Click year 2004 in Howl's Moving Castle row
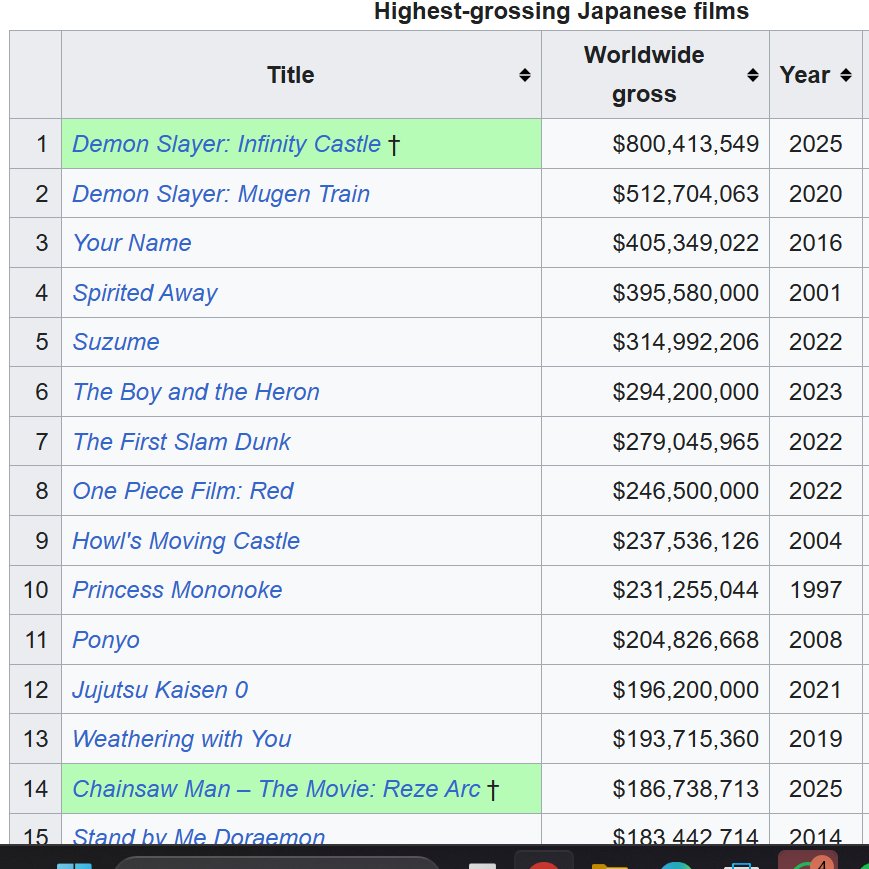869x869 pixels. pyautogui.click(x=815, y=541)
